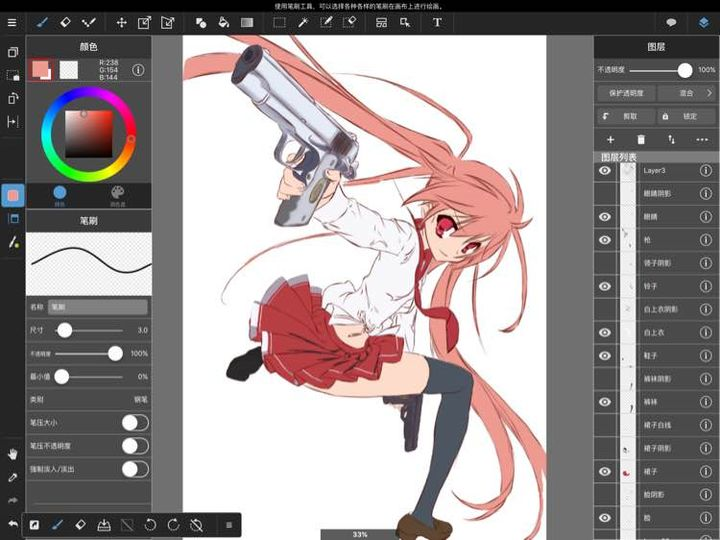720x540 pixels.
Task: Toggle the 笔压不透明度 pressure opacity switch
Action: (x=135, y=446)
